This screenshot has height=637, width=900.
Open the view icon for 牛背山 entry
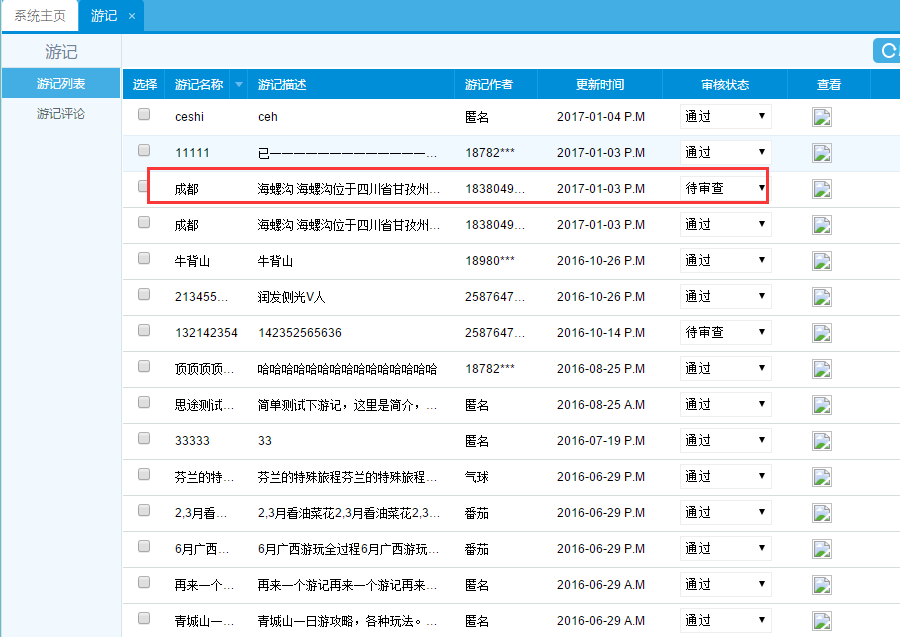point(822,261)
